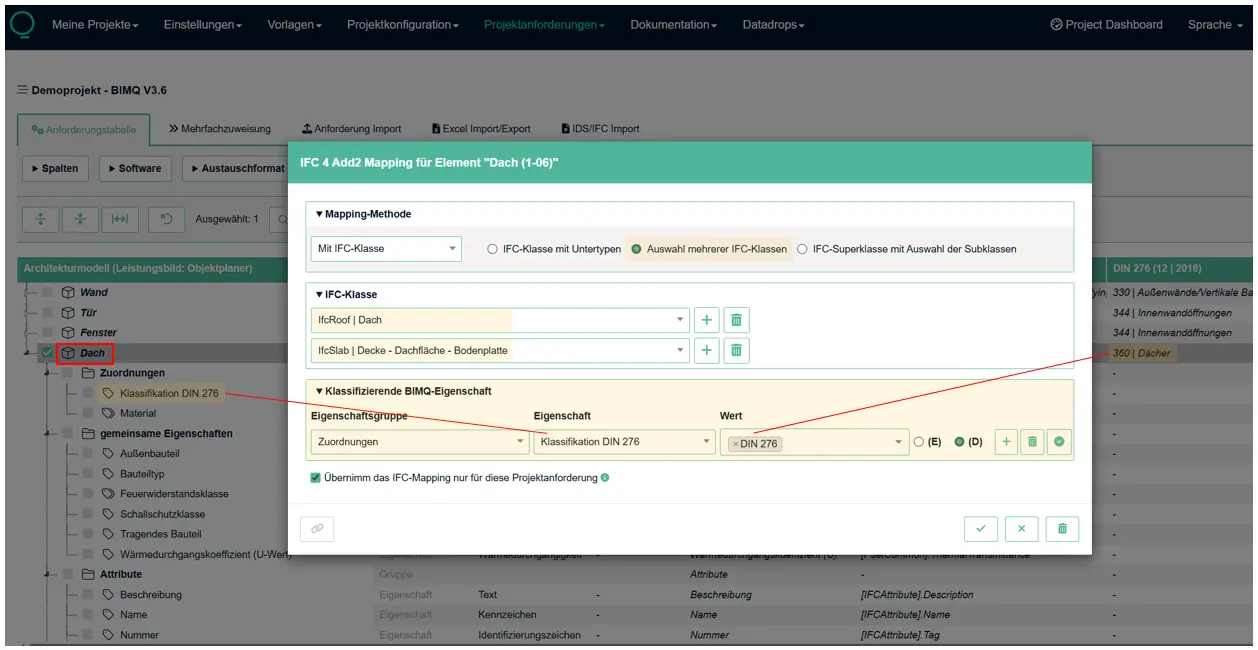Image resolution: width=1258 pixels, height=650 pixels.
Task: Add another IFC class after IfcRoof row
Action: point(707,320)
